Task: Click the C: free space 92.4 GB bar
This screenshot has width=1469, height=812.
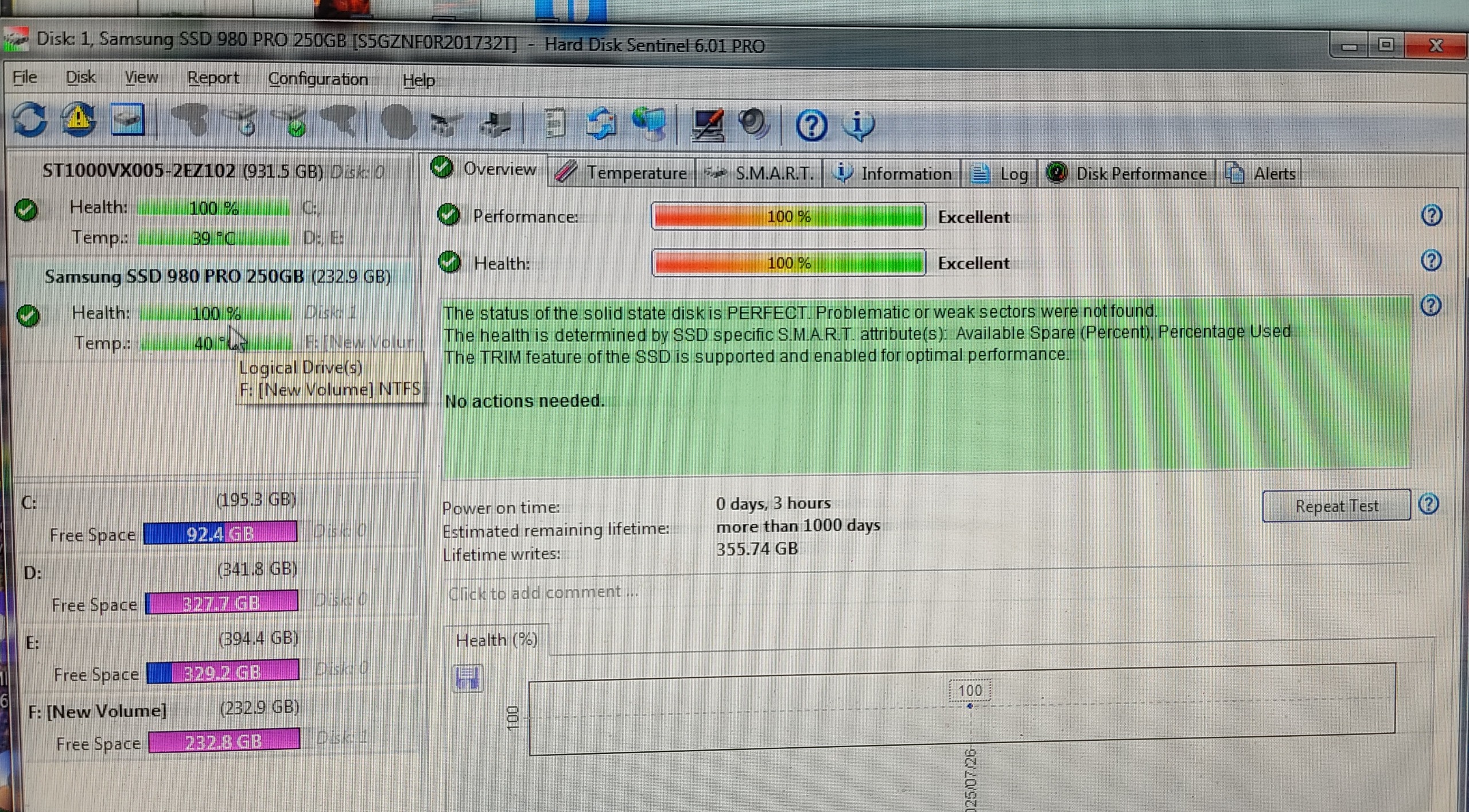Action: point(220,533)
